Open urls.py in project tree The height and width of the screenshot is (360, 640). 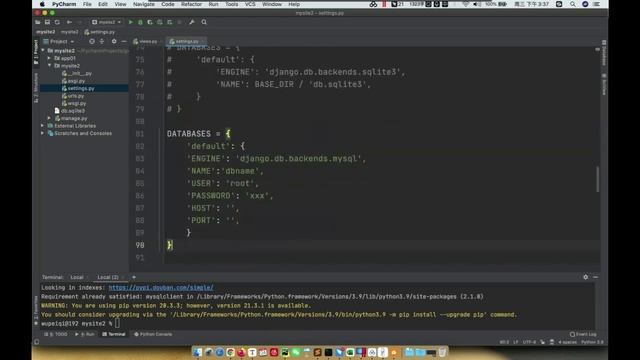pos(73,96)
